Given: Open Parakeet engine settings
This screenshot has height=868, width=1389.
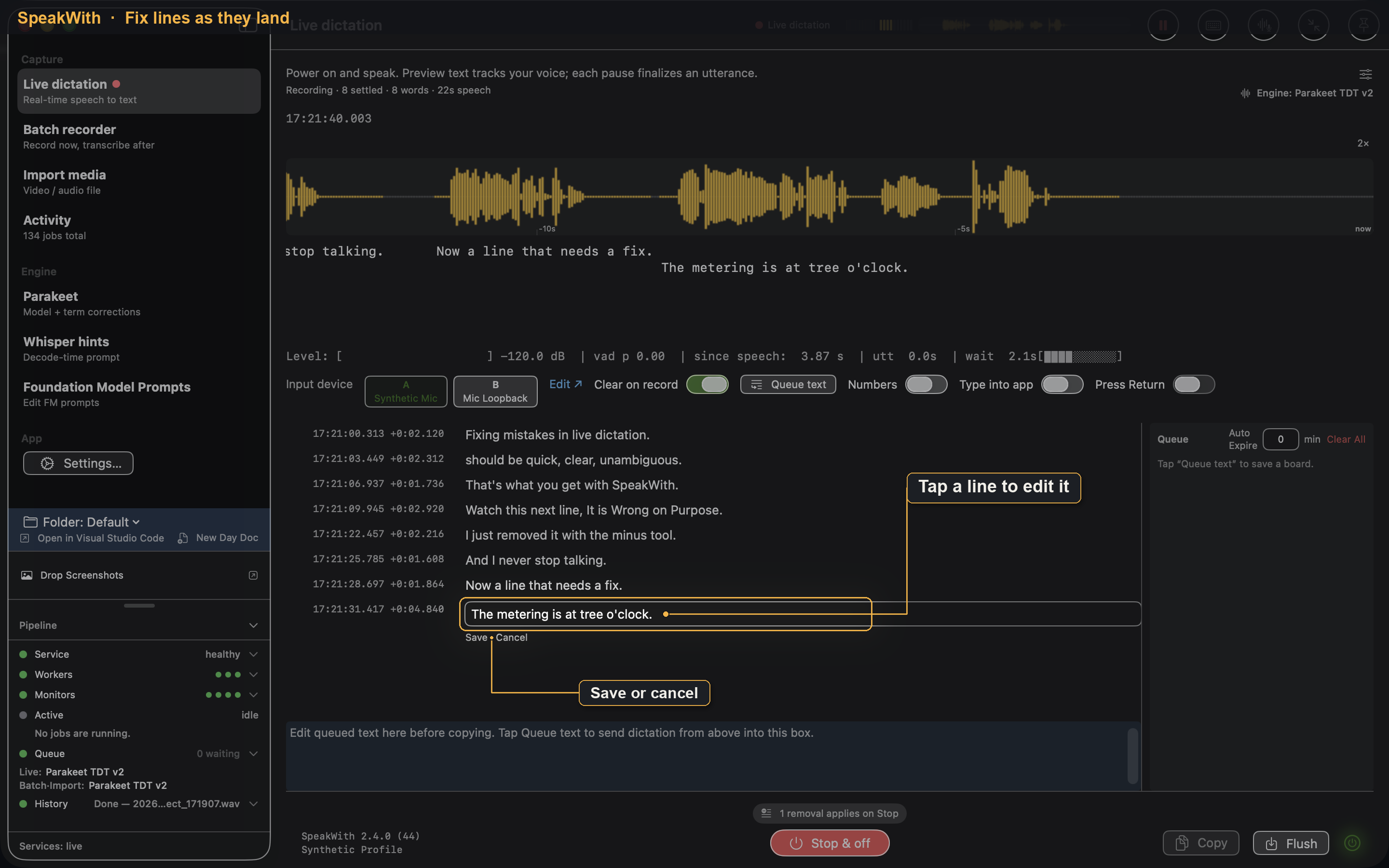Looking at the screenshot, I should tap(139, 304).
